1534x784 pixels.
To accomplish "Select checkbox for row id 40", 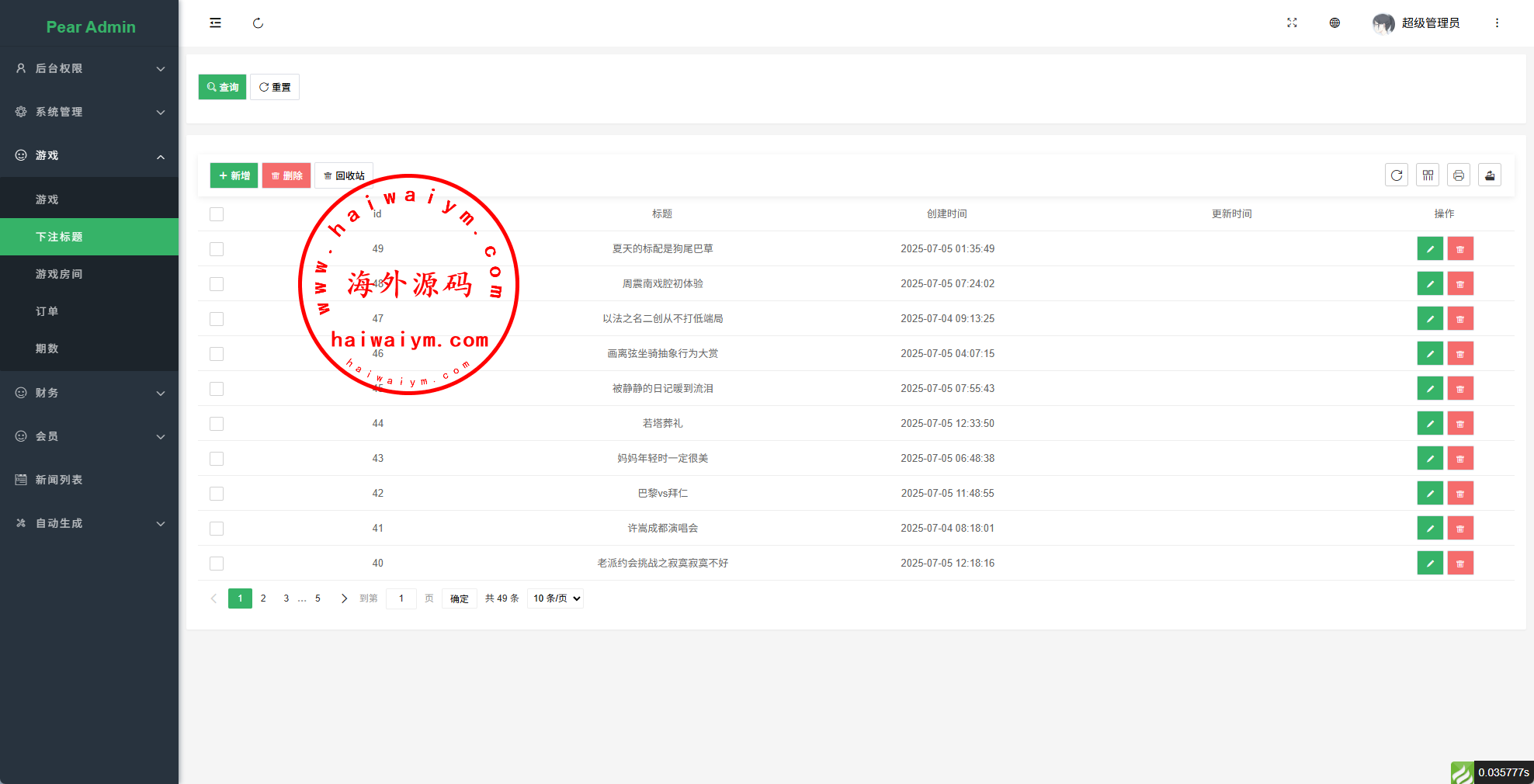I will coord(217,564).
